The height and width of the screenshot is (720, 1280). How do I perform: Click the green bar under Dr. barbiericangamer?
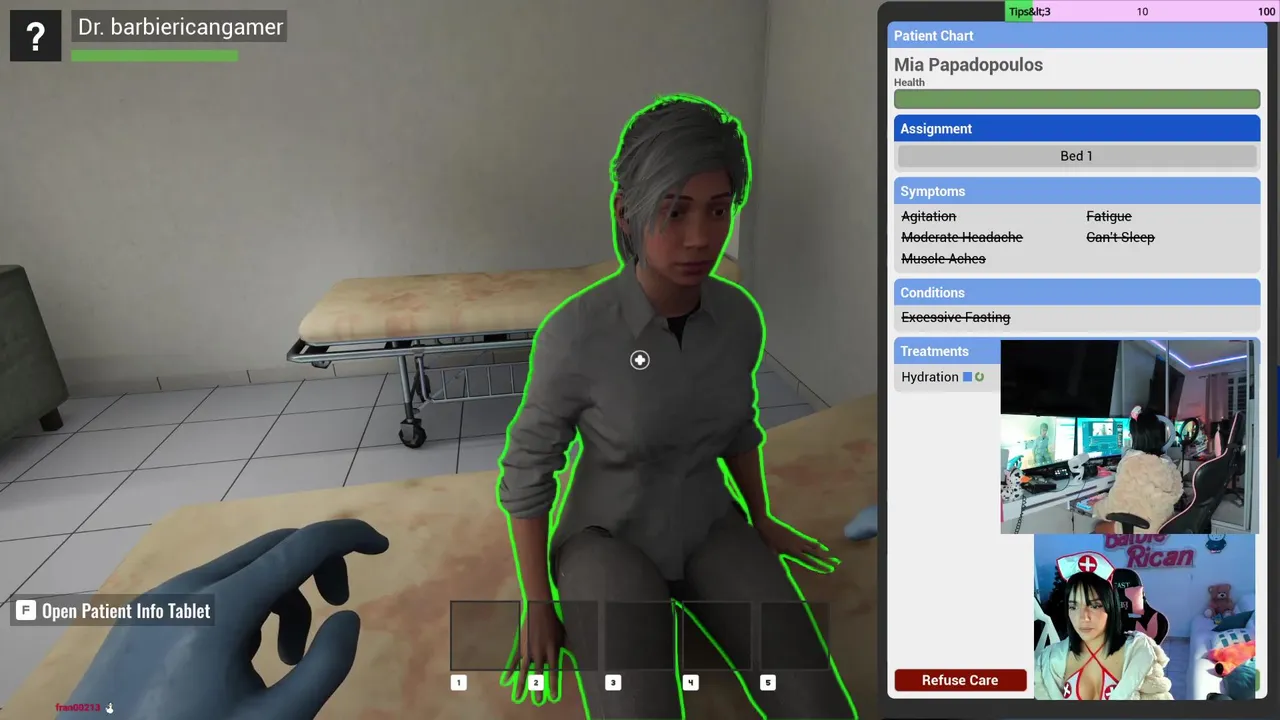(154, 56)
